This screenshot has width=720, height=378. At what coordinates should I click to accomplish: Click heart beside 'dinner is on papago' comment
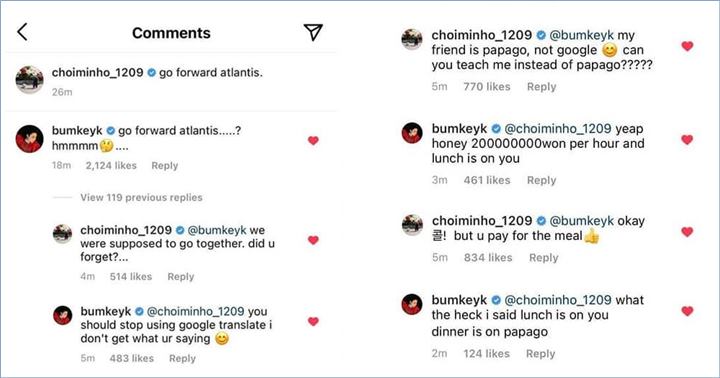(687, 311)
